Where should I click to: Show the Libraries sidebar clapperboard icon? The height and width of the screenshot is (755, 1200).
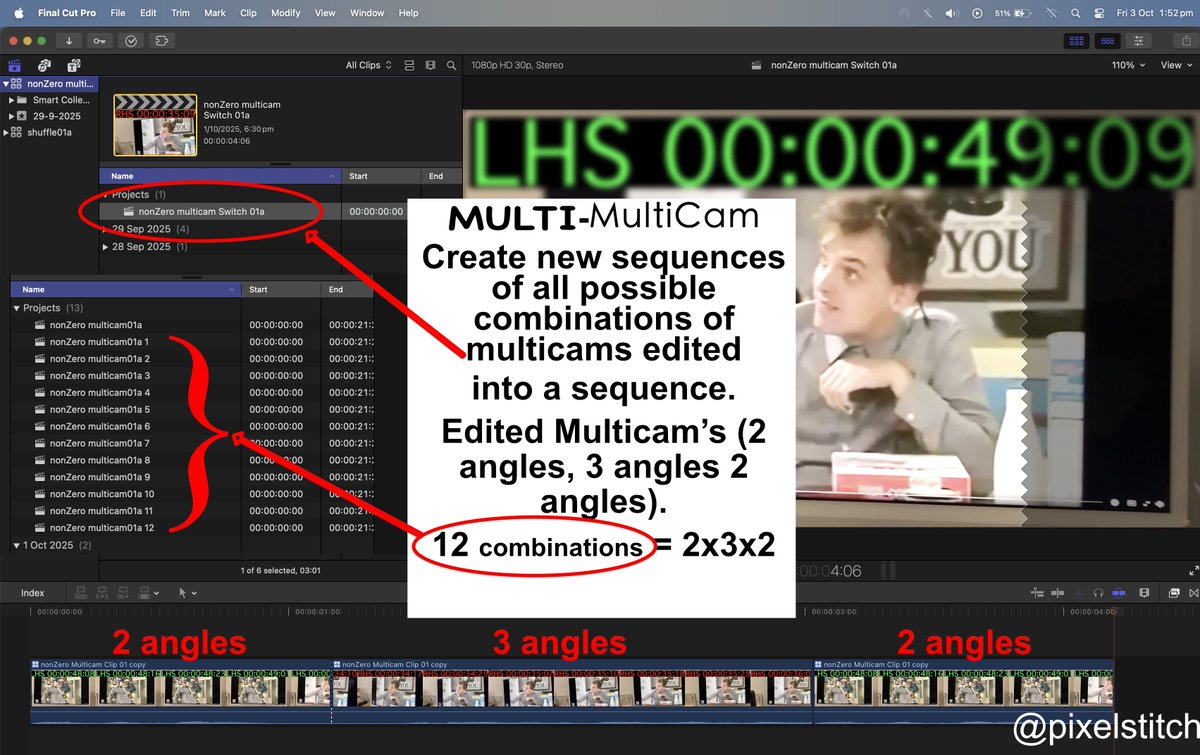click(16, 65)
